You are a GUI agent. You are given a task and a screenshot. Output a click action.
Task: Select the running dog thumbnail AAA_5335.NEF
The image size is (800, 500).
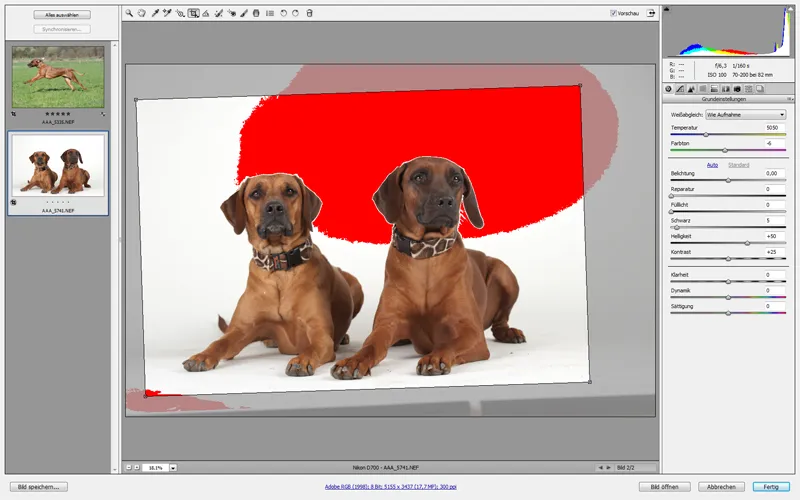coord(58,77)
